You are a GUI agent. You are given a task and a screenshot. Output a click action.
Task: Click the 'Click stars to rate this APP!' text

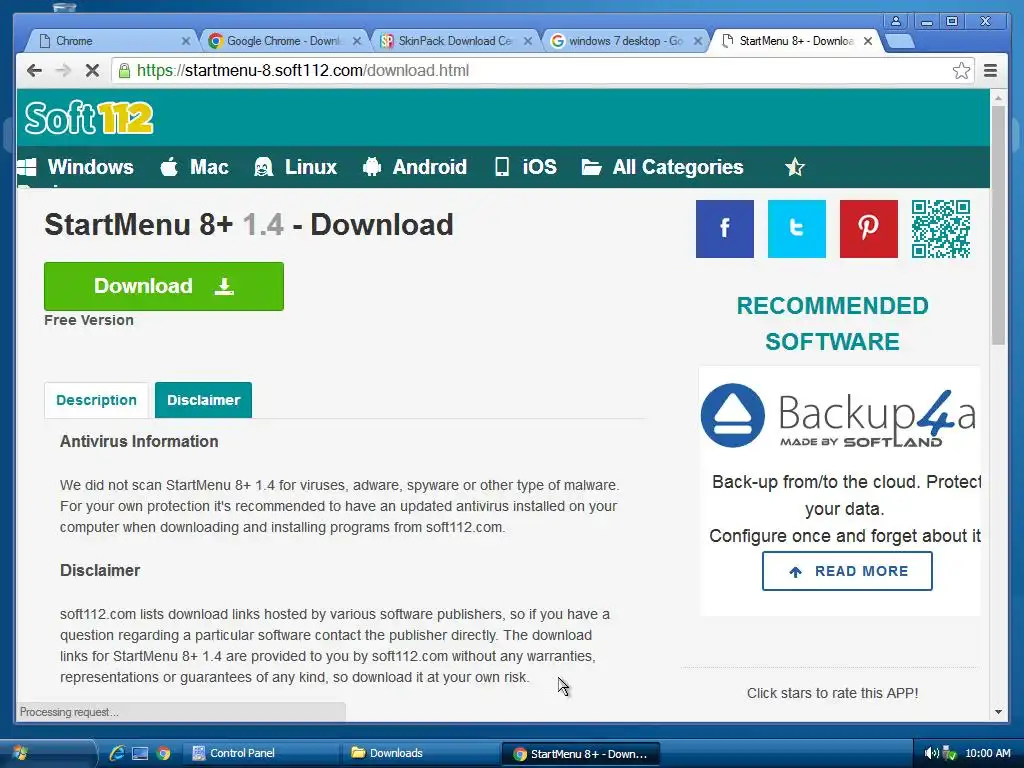pos(833,693)
